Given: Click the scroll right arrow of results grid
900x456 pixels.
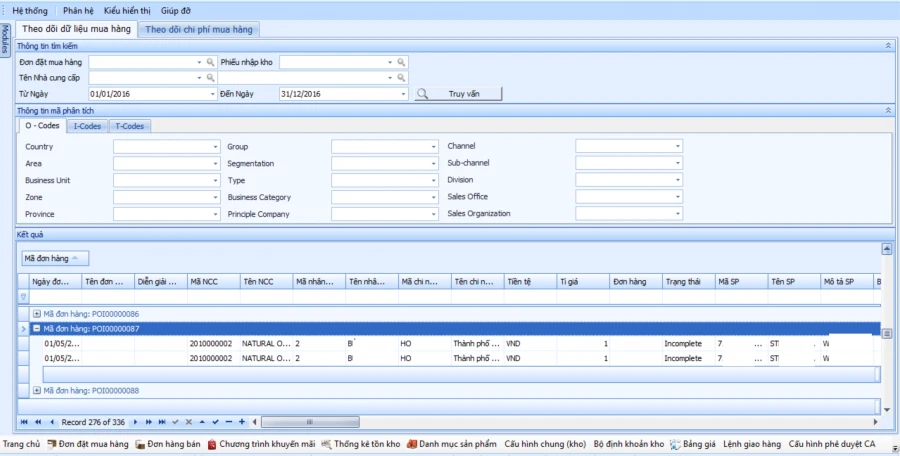Looking at the screenshot, I should click(x=876, y=422).
